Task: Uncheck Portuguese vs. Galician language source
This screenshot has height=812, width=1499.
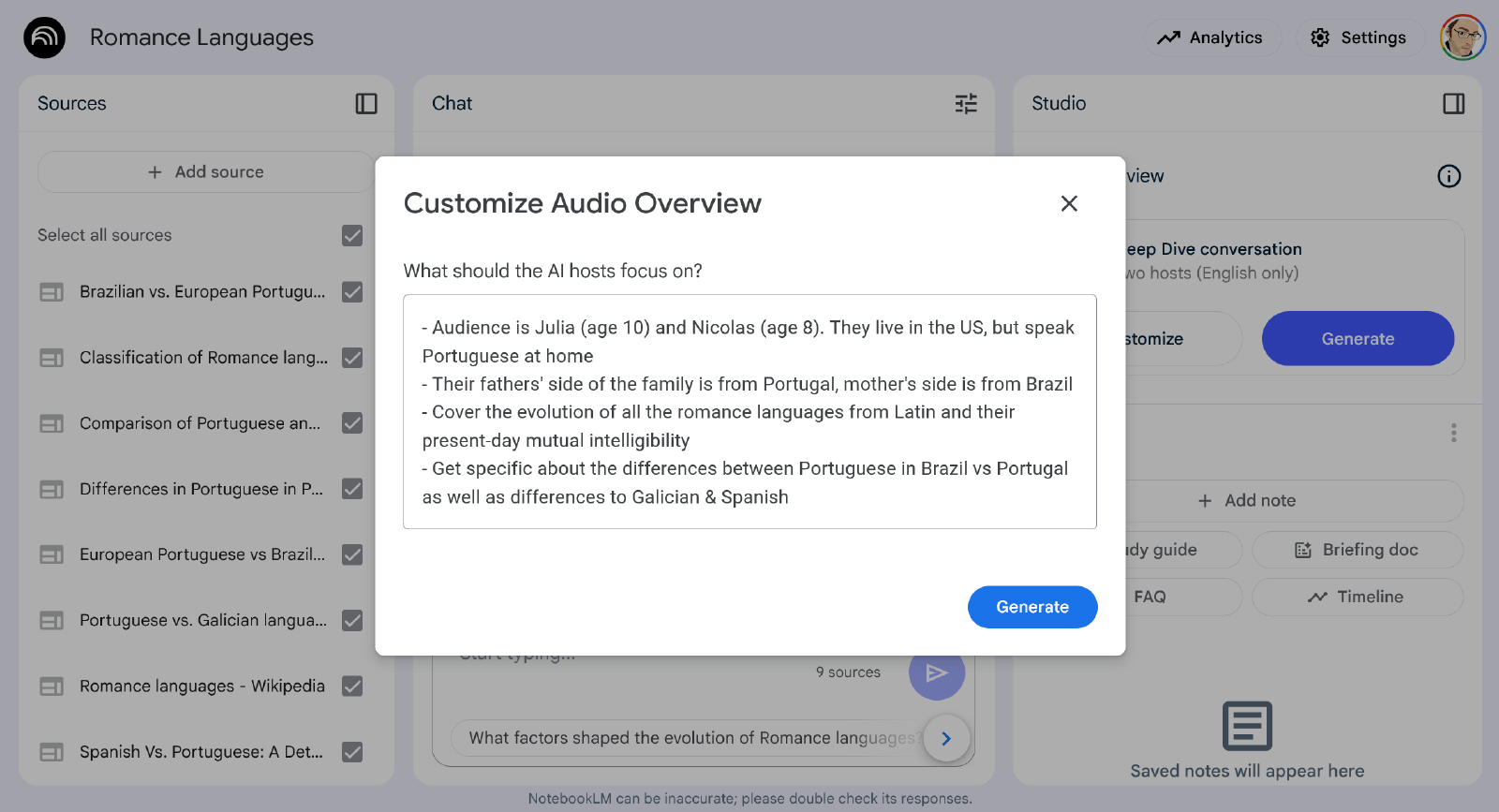Action: (352, 621)
